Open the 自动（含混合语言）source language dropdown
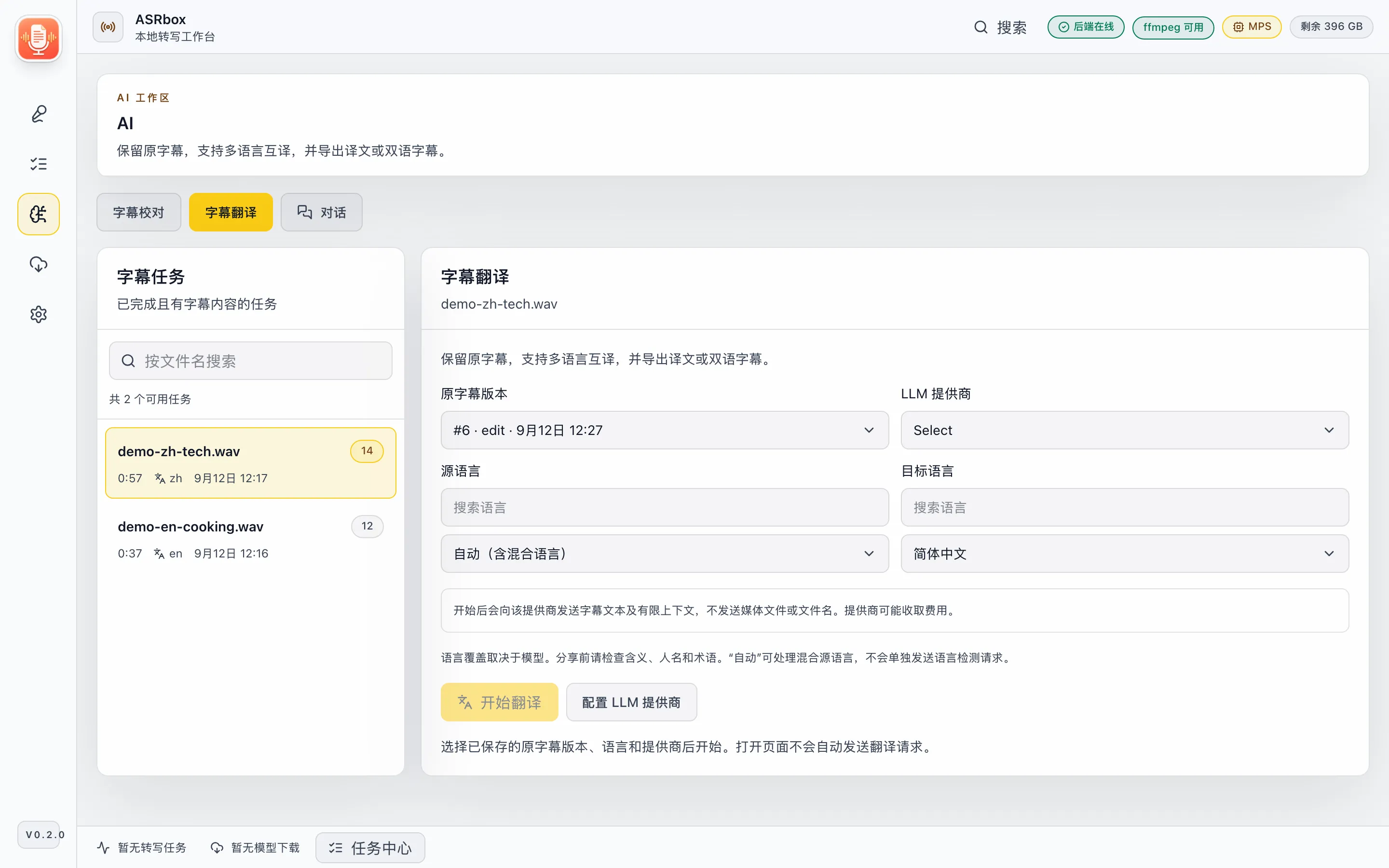 coord(665,554)
